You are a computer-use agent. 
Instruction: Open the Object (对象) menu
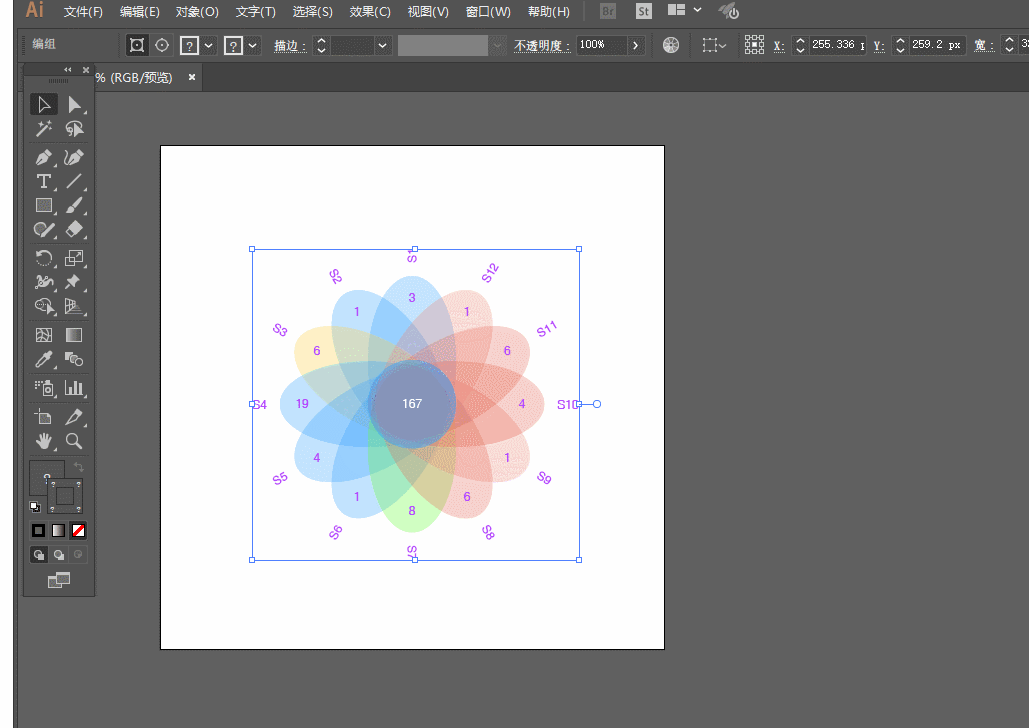click(197, 12)
